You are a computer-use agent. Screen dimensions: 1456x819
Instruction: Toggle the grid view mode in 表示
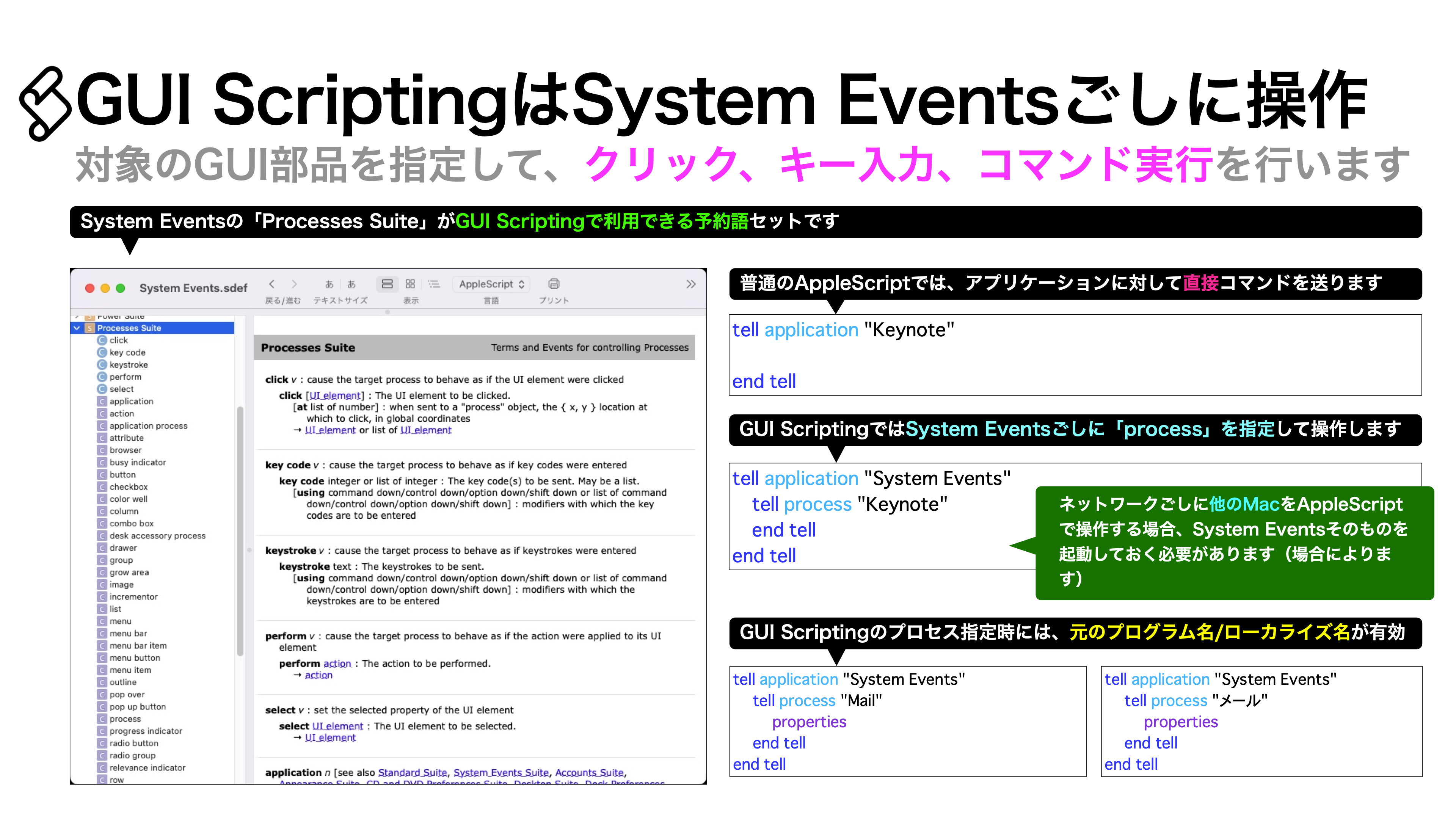[x=410, y=284]
